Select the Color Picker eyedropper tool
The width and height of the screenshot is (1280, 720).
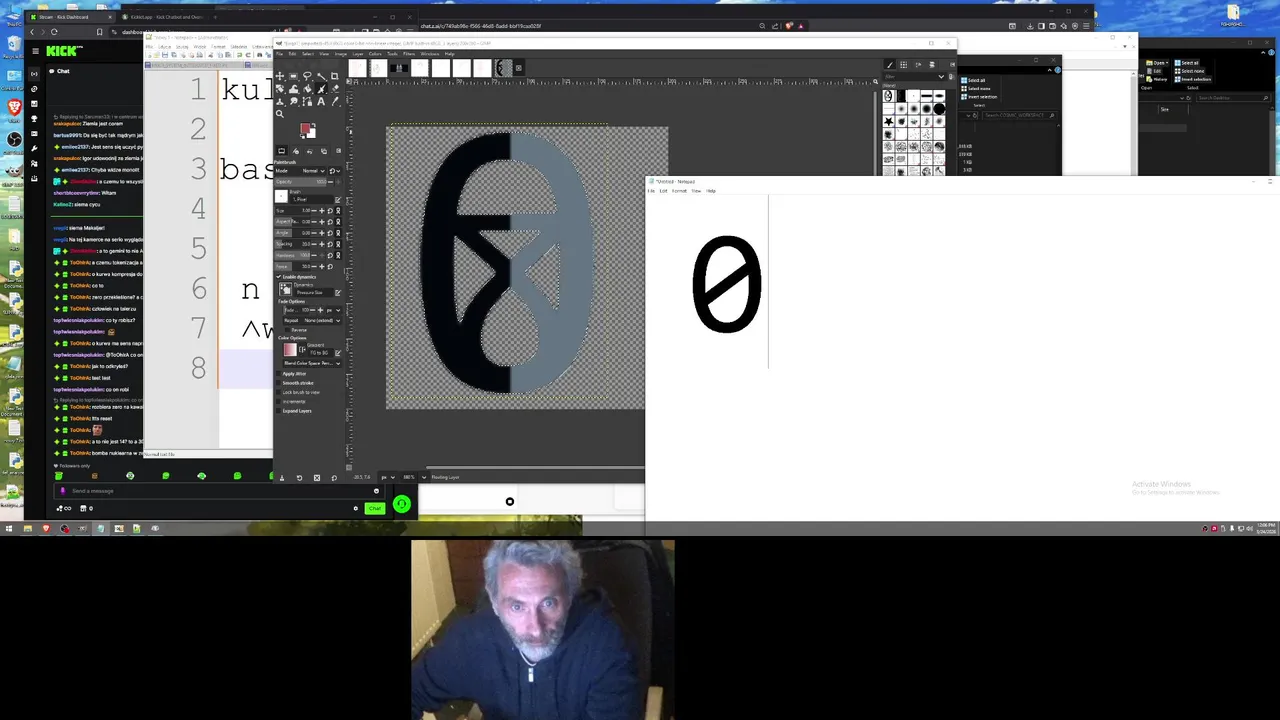pyautogui.click(x=334, y=101)
